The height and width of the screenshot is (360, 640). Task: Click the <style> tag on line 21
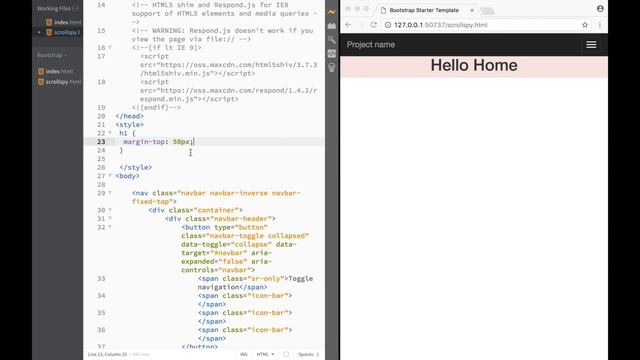pyautogui.click(x=129, y=124)
